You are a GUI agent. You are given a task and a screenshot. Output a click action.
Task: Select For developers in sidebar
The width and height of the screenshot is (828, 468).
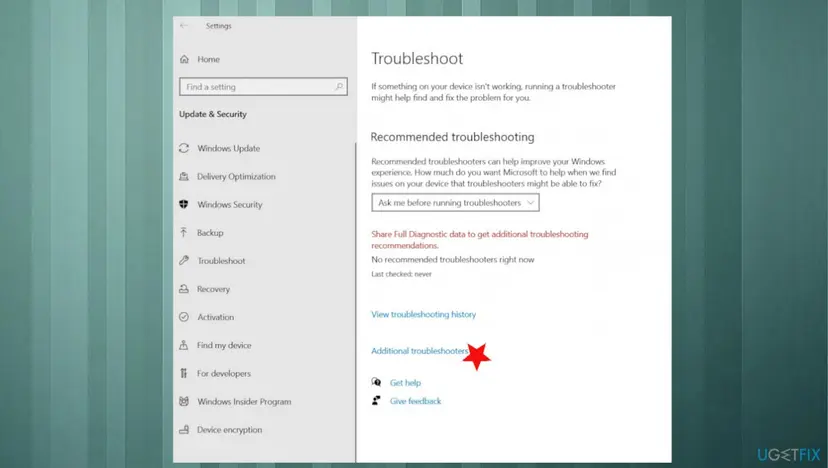coord(224,373)
